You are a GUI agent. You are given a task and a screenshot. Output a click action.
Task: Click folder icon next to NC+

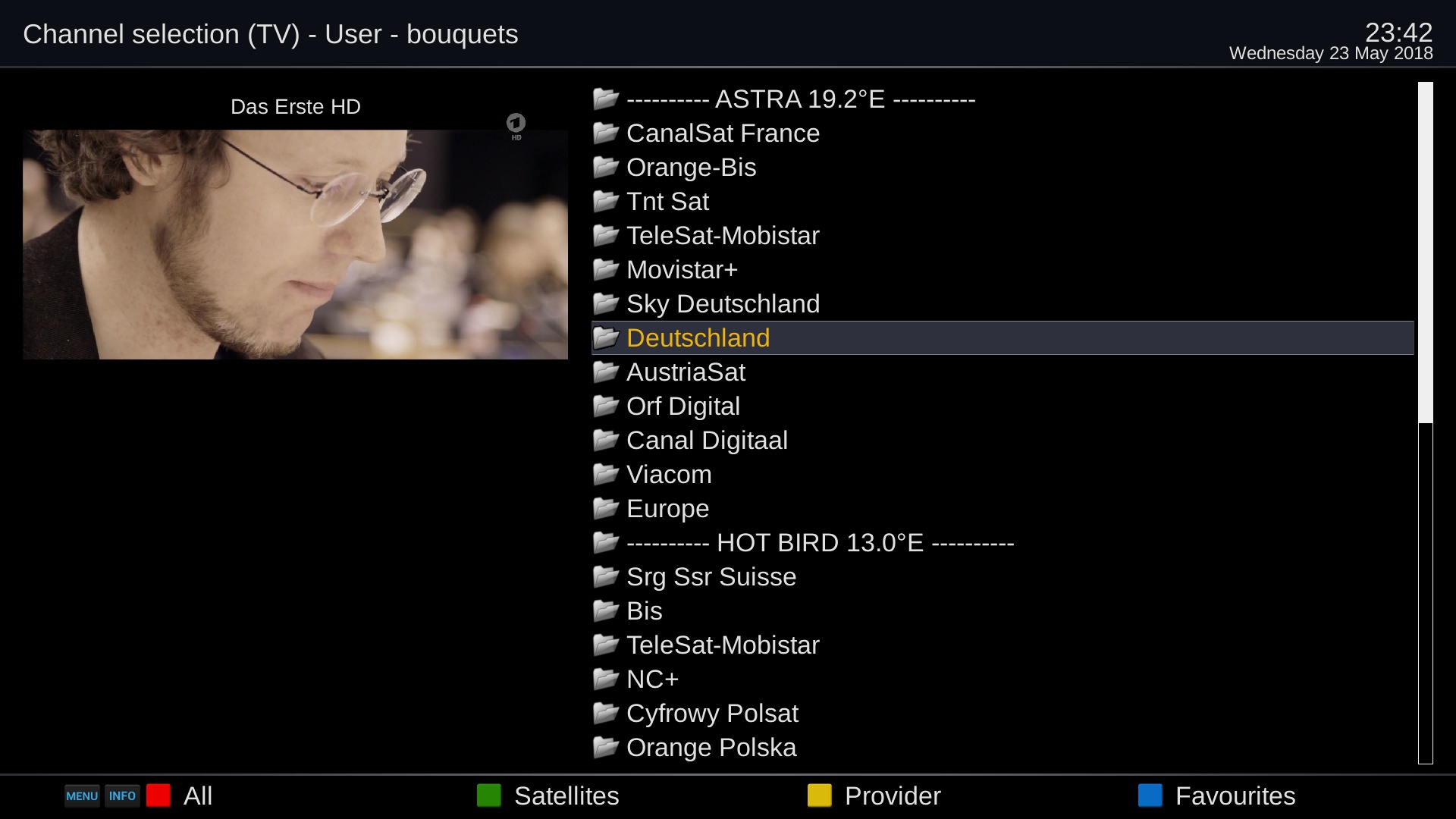point(606,679)
